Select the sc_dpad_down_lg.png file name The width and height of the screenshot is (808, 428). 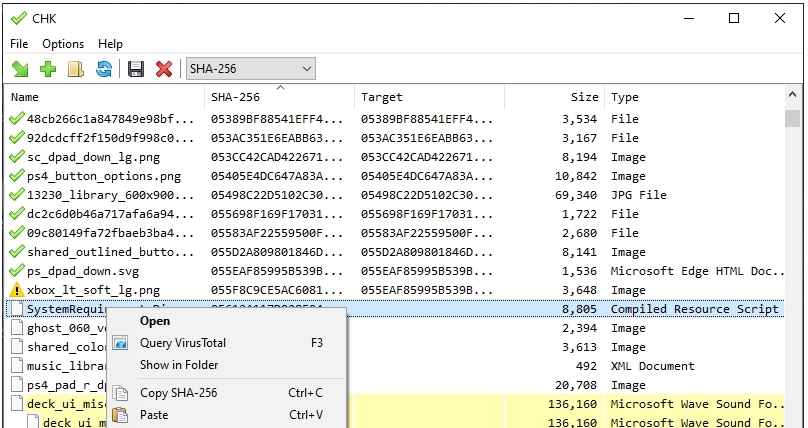[93, 157]
